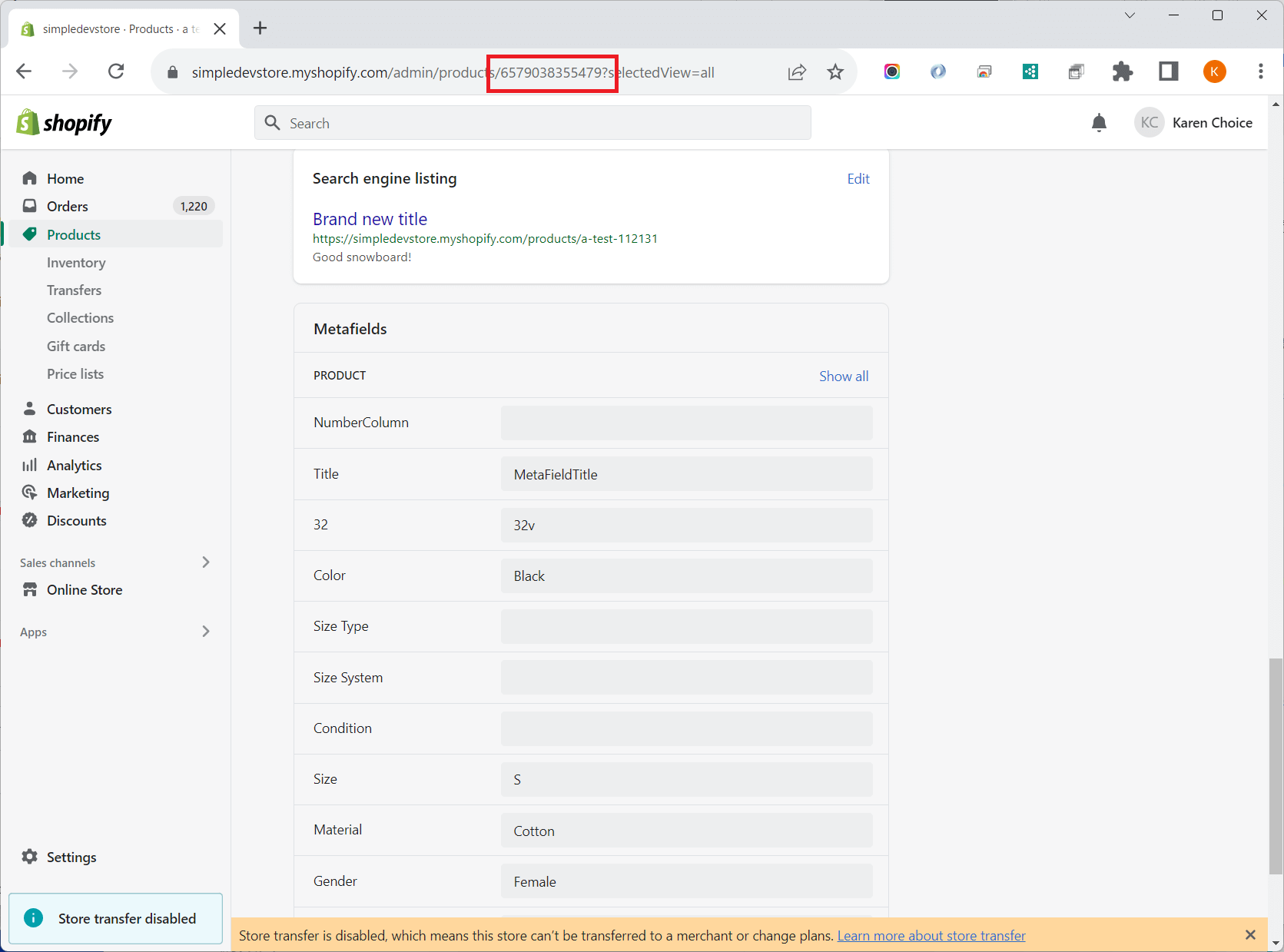Go forward in browser history

[70, 71]
